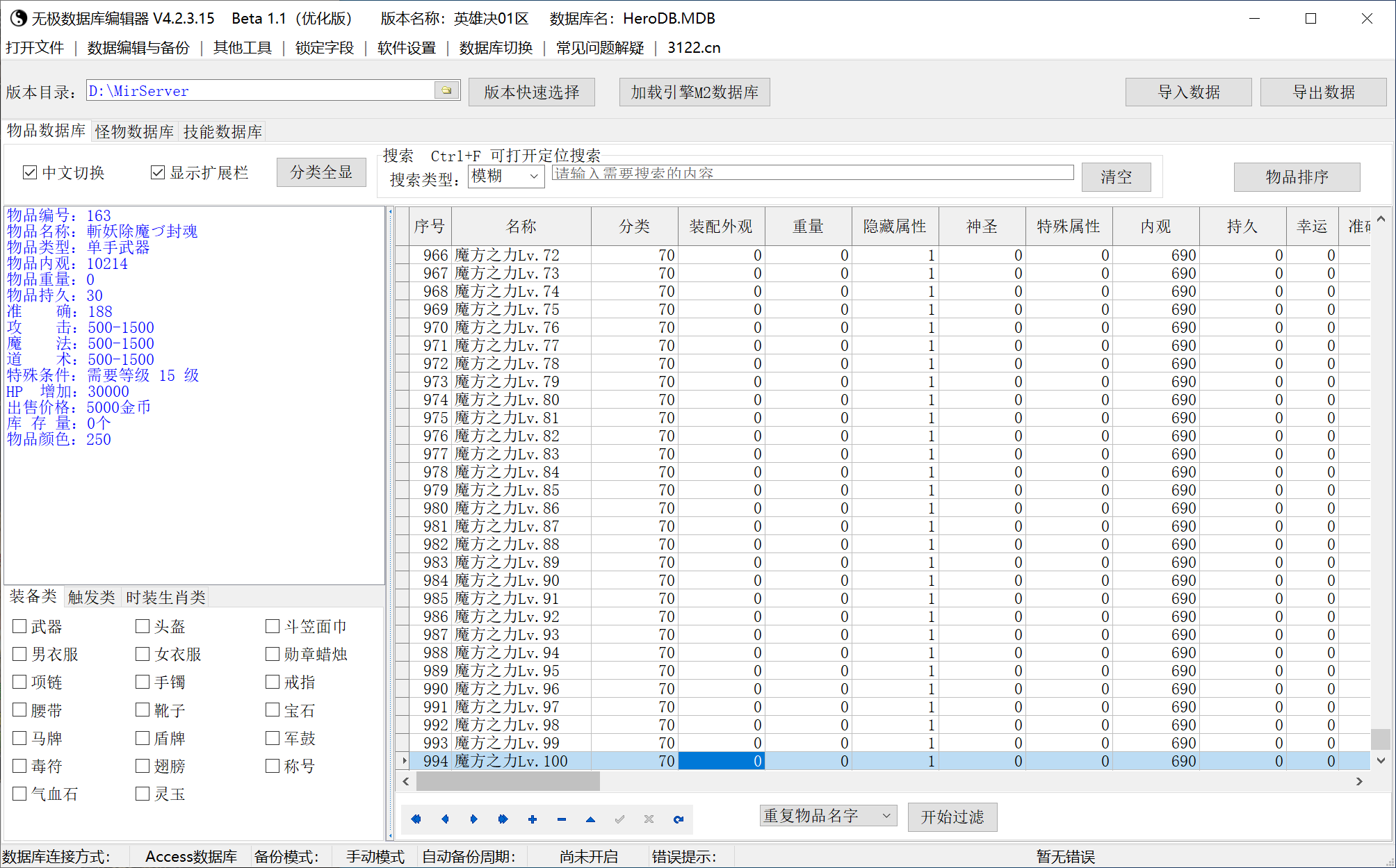The image size is (1396, 868).
Task: Click the 清空 search button
Action: 1116,177
